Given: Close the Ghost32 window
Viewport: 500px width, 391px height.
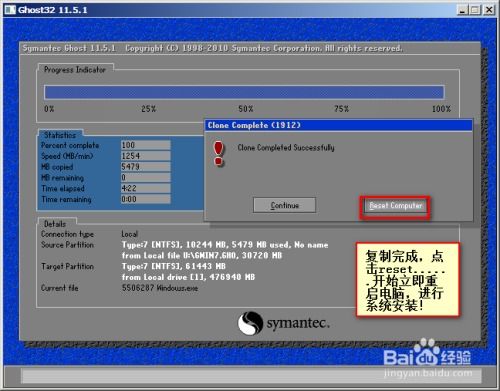Looking at the screenshot, I should 489,10.
